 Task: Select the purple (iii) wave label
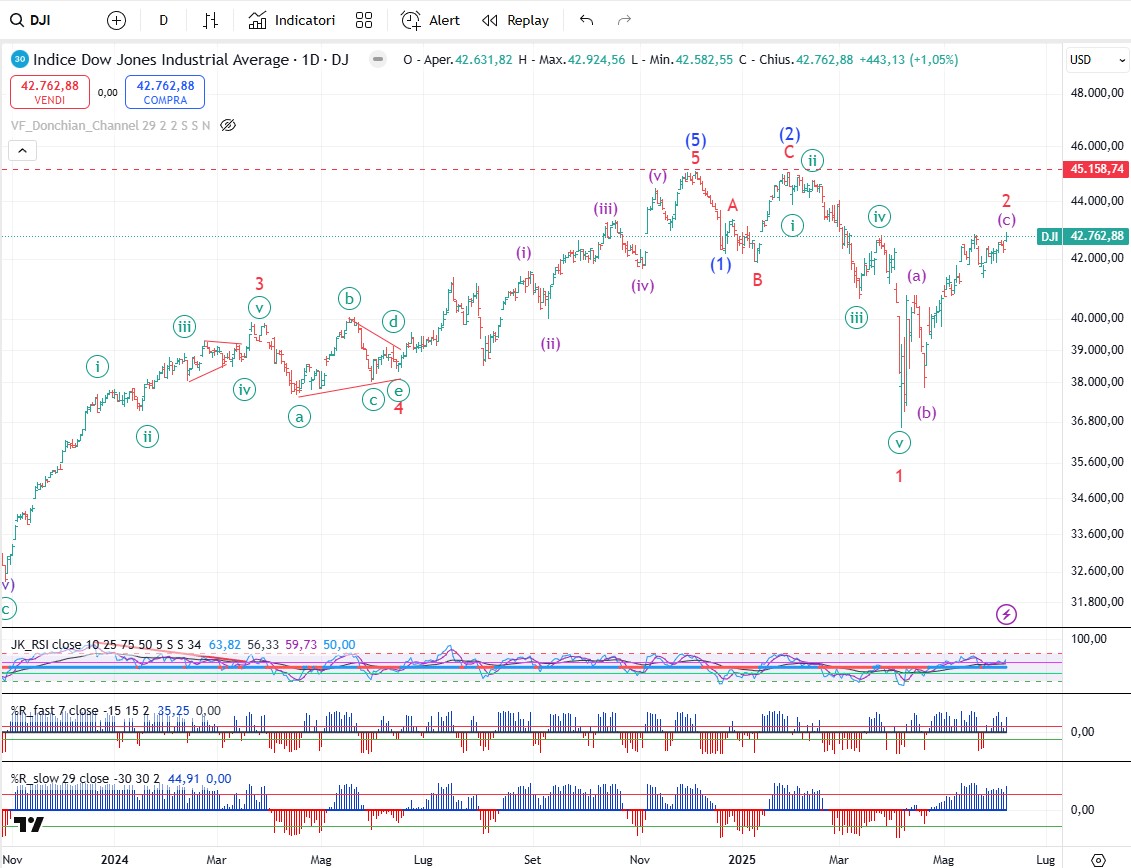click(x=605, y=209)
